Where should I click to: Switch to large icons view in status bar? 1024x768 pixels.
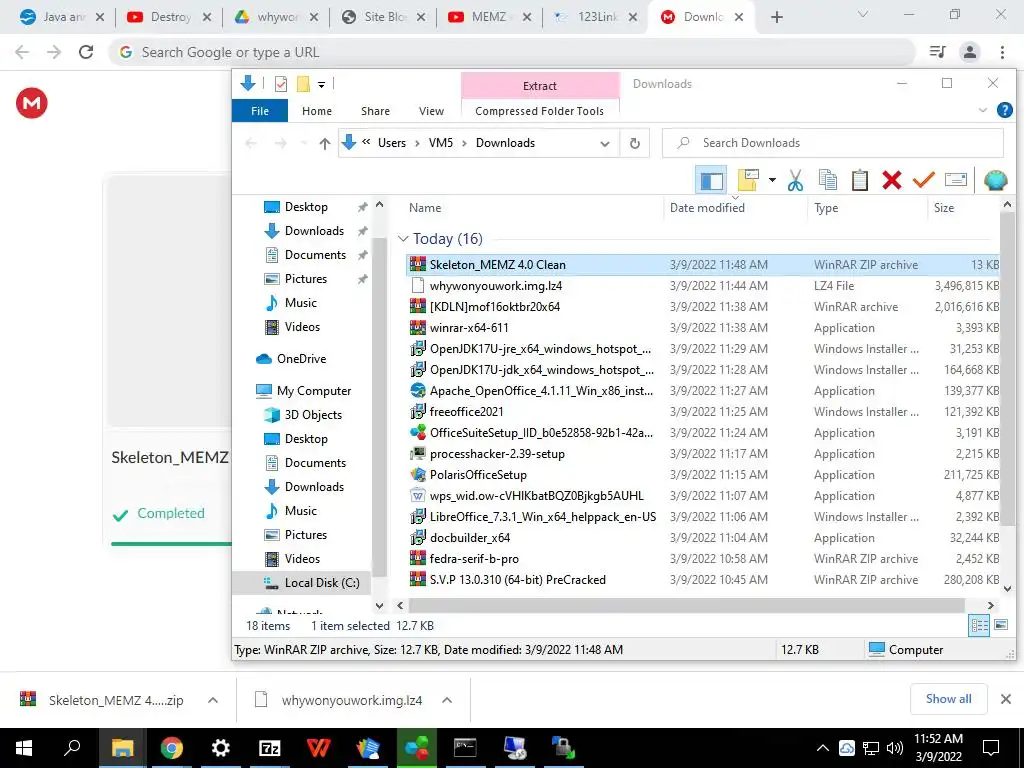pyautogui.click(x=1000, y=626)
